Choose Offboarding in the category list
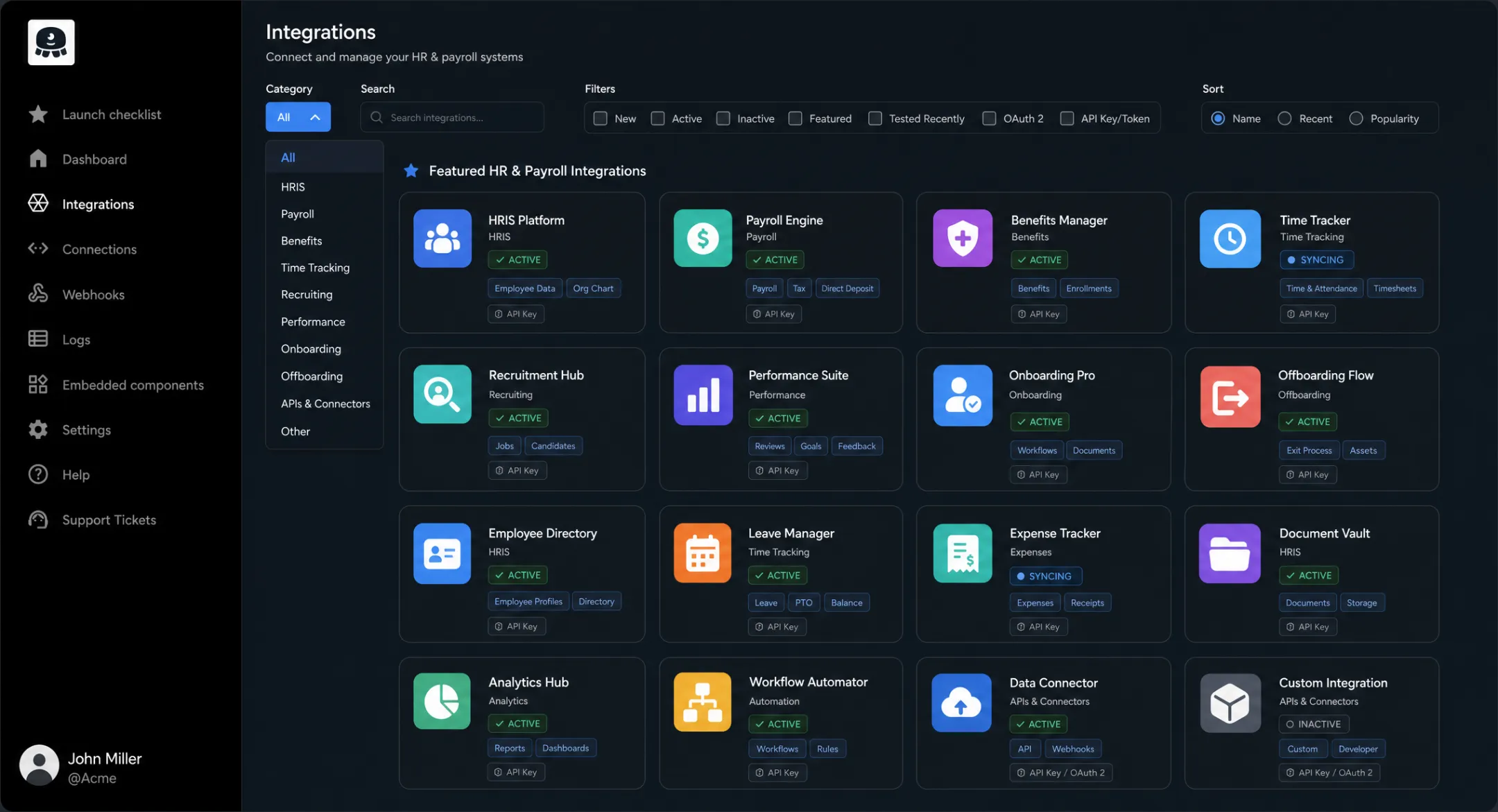 tap(324, 377)
